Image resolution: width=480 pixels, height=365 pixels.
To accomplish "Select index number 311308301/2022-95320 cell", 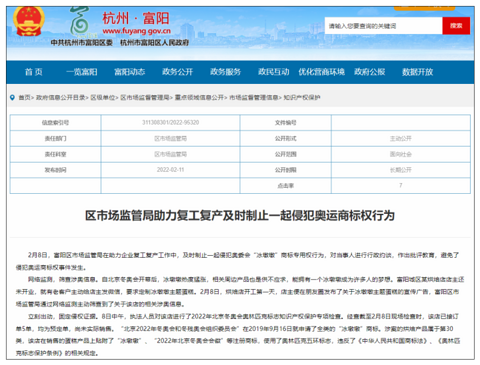I will pyautogui.click(x=170, y=123).
